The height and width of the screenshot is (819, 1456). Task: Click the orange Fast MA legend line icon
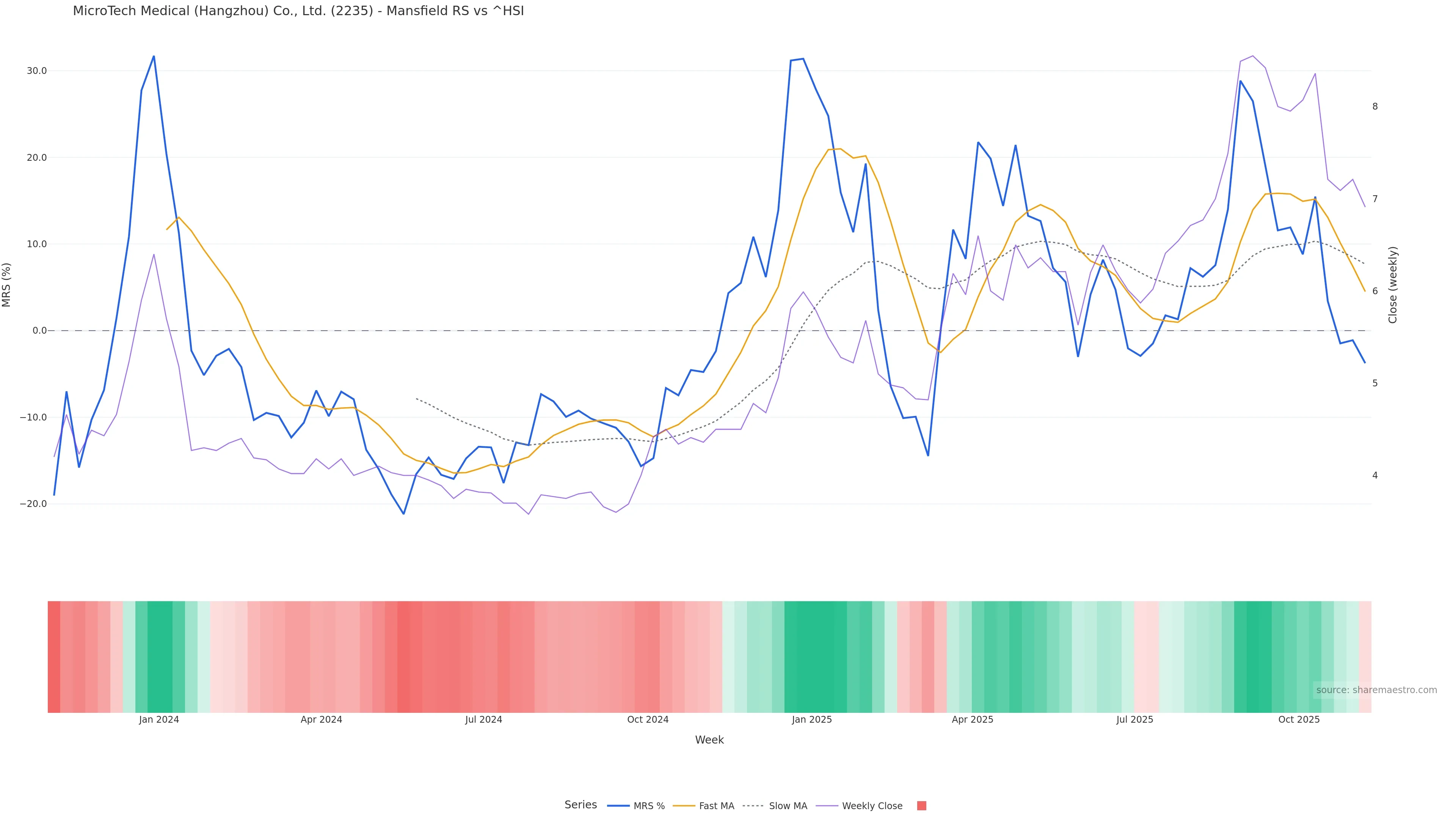(684, 806)
